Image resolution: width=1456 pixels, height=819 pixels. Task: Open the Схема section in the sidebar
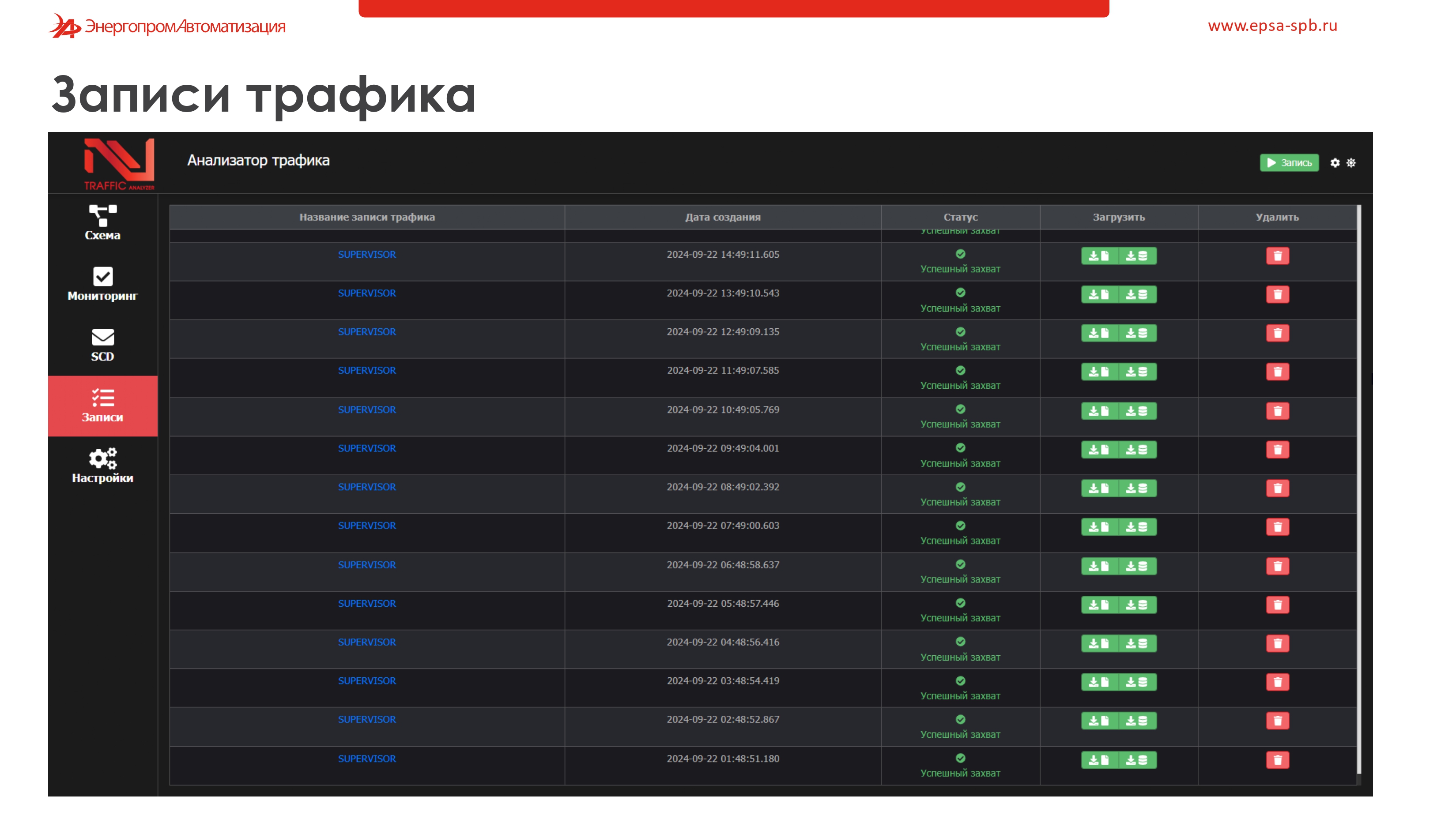pyautogui.click(x=102, y=224)
